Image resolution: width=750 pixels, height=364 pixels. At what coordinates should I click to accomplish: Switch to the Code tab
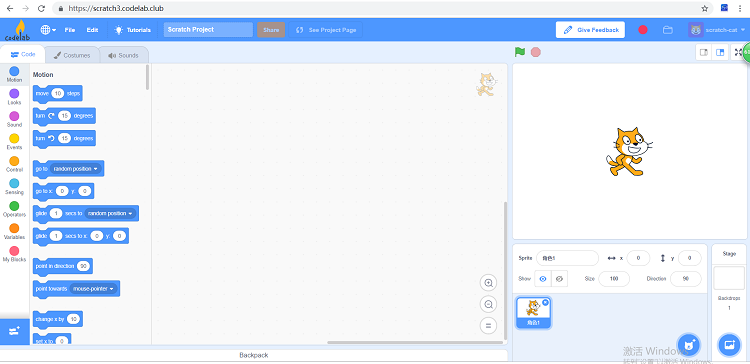[23, 55]
